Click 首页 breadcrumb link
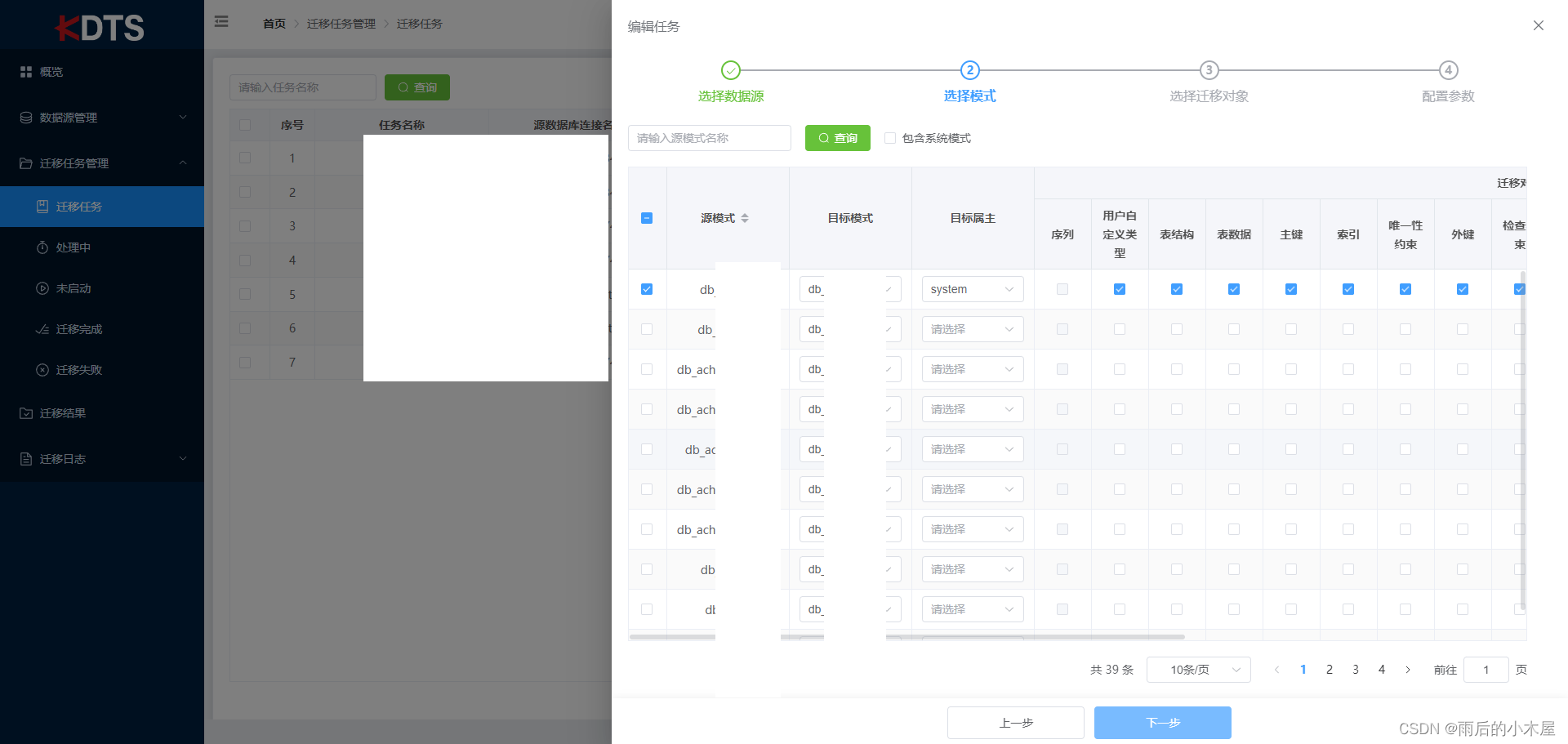 coord(274,24)
